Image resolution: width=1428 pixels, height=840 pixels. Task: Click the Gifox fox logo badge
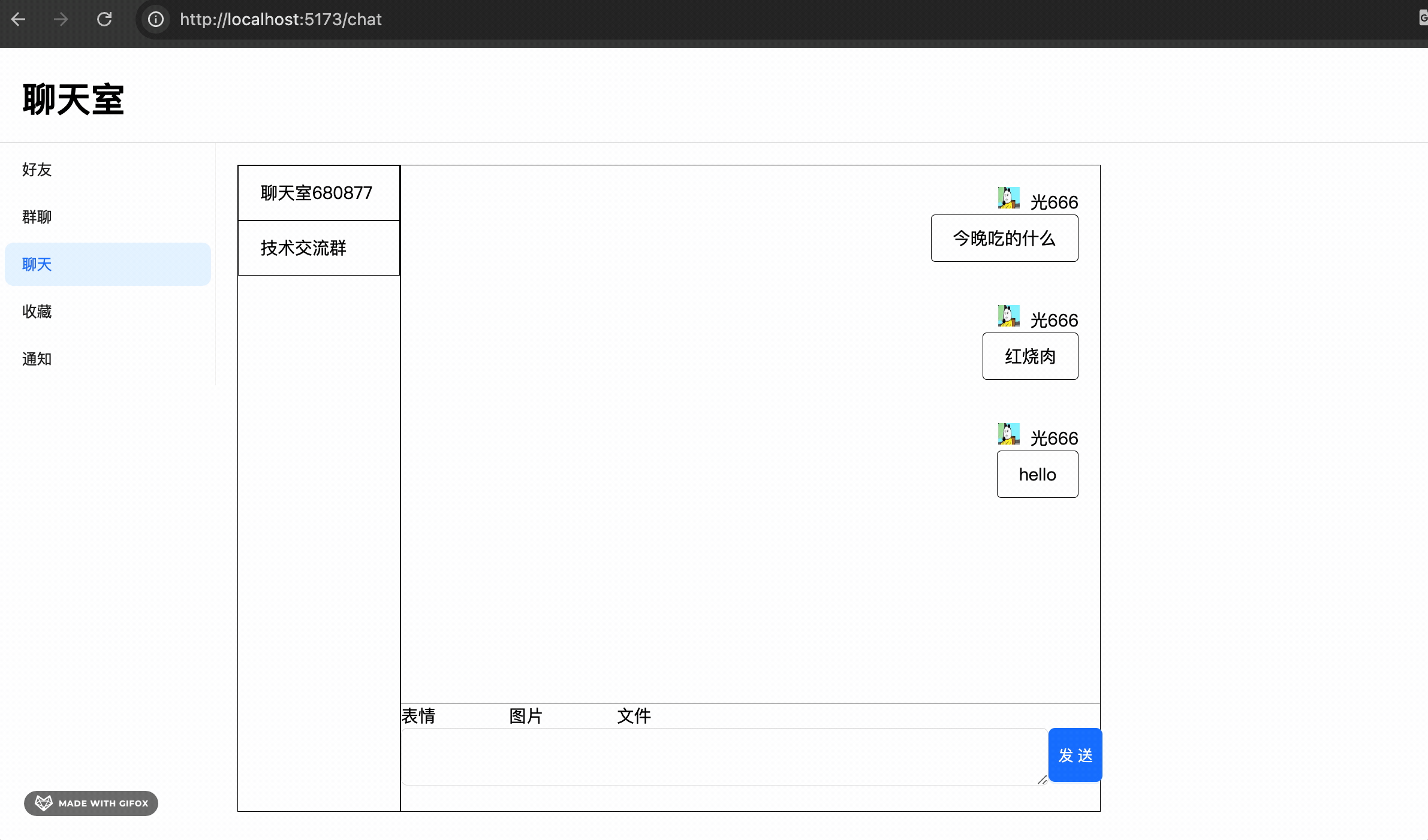point(44,803)
